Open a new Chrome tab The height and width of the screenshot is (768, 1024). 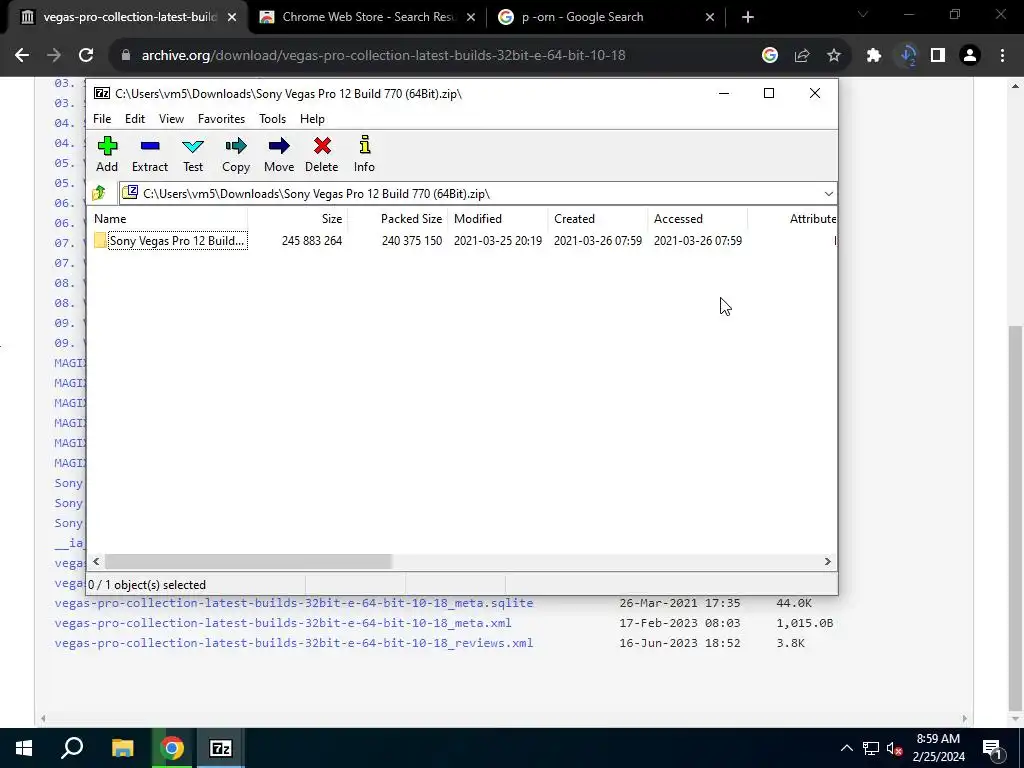[x=748, y=17]
